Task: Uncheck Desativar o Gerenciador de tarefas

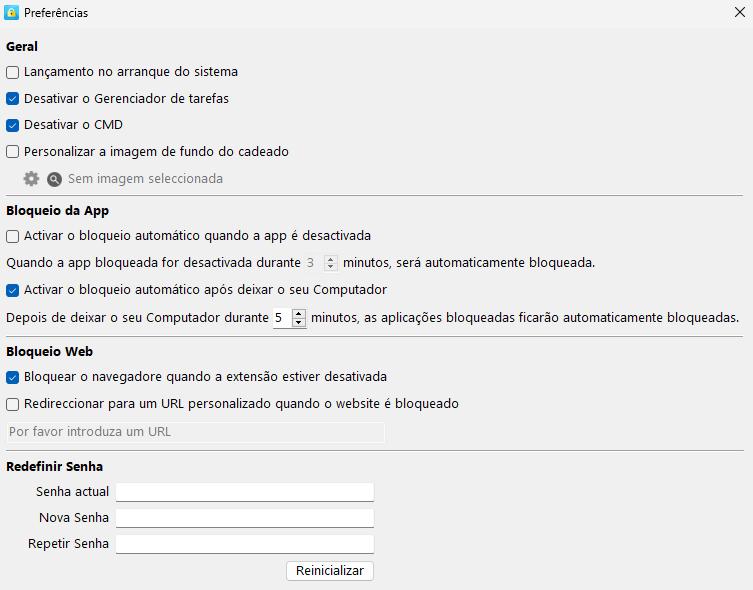Action: pos(13,99)
